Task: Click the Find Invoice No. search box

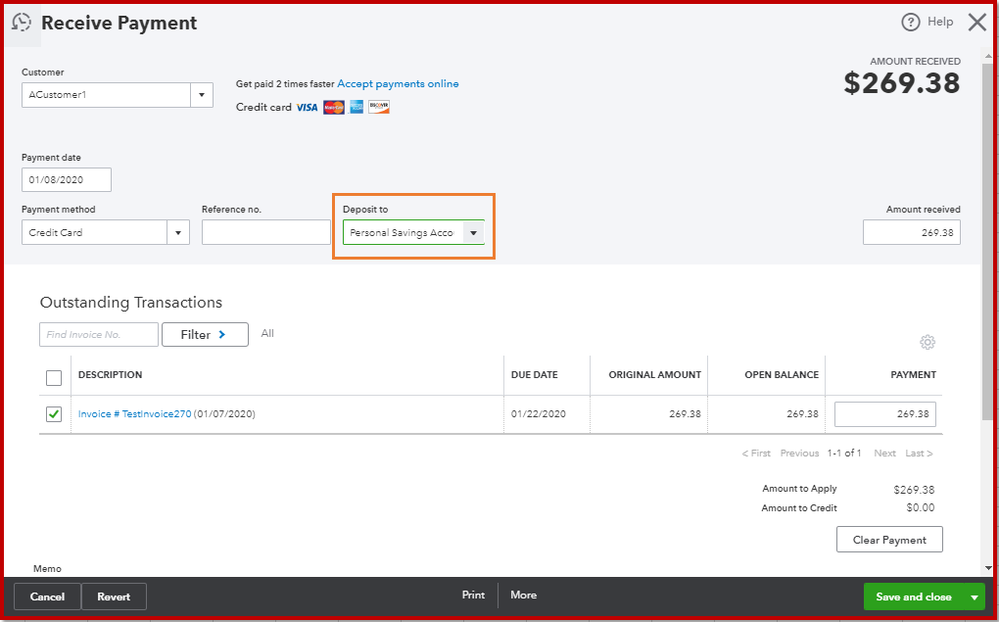Action: click(x=99, y=335)
